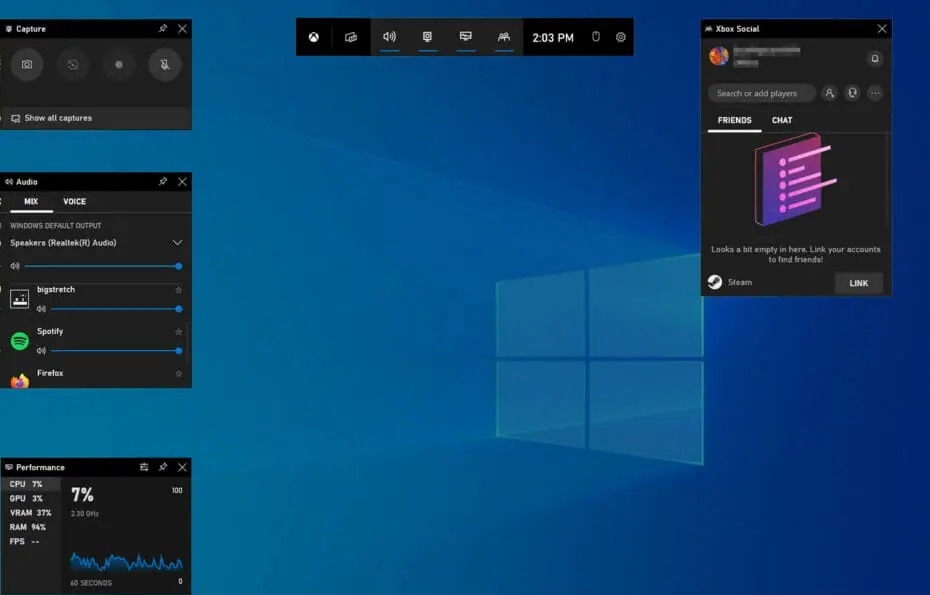
Task: Click the WINDOWS DEFAULT OUTPUT label
Action: tap(56, 225)
